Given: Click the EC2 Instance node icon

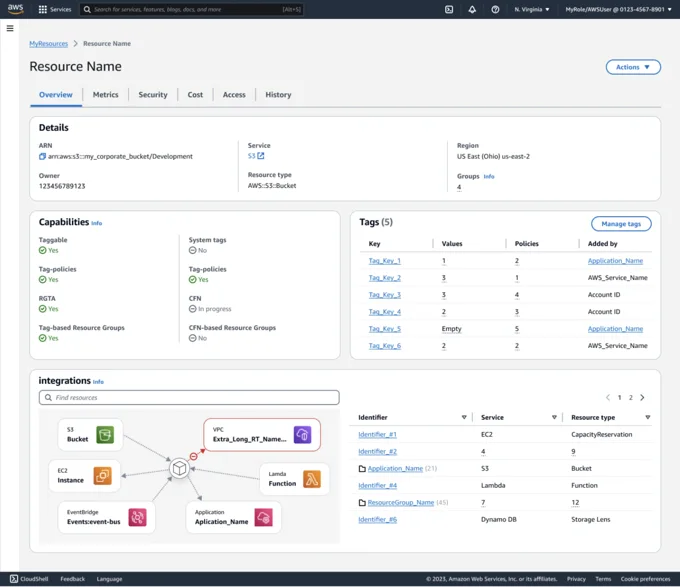Looking at the screenshot, I should coord(102,476).
